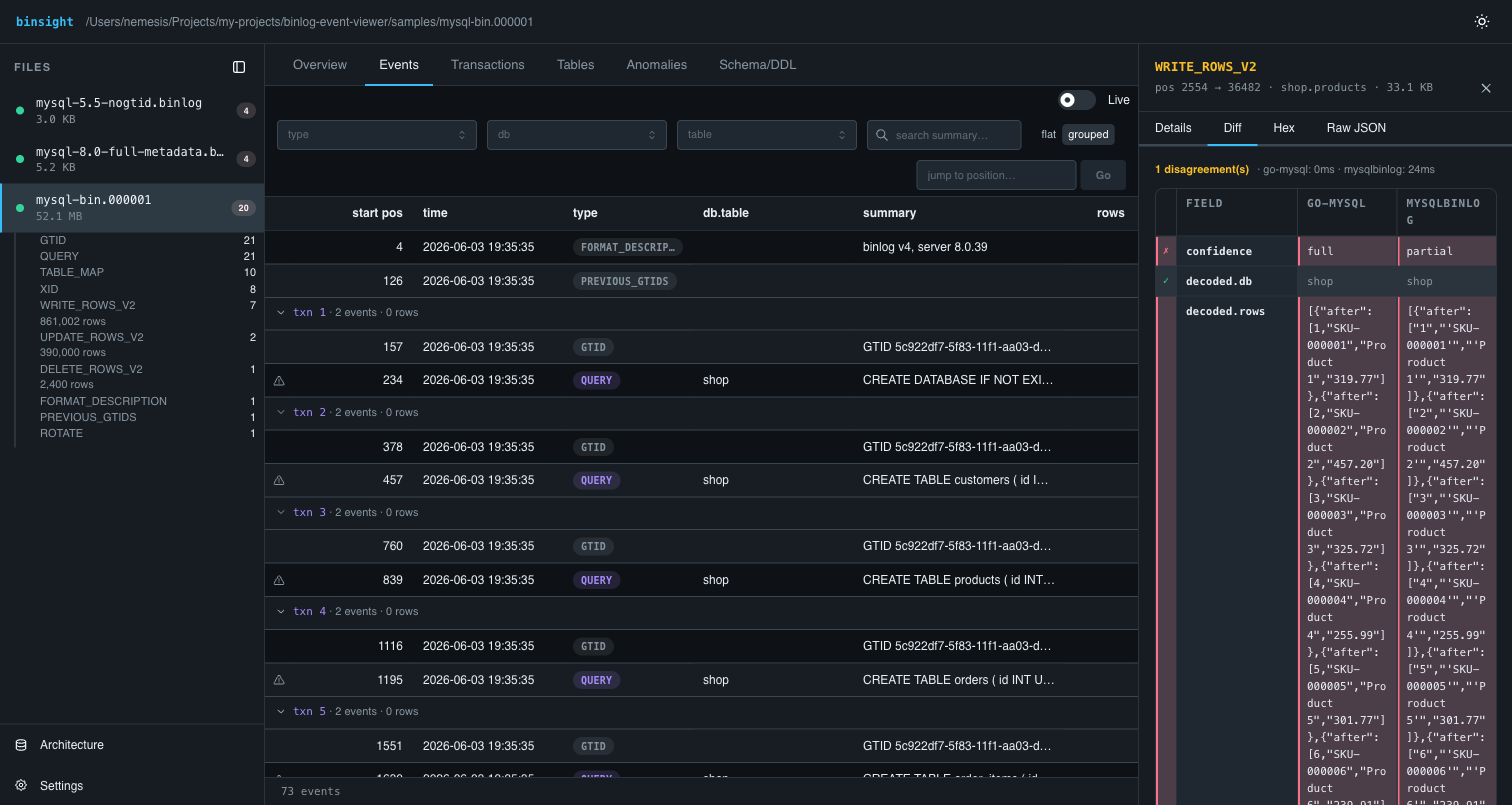Click the 'summary' column header
The image size is (1512, 805).
889,213
